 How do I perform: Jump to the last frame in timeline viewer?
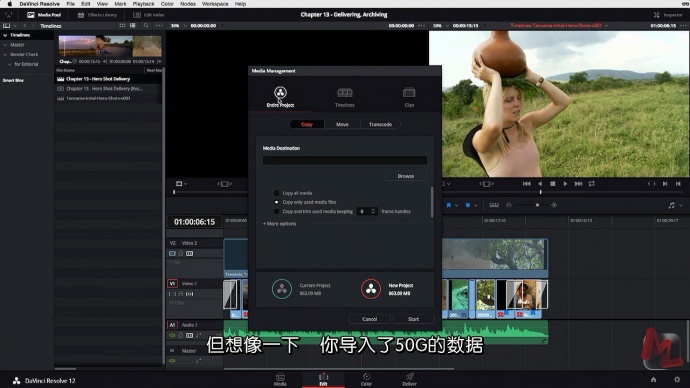(x=578, y=184)
